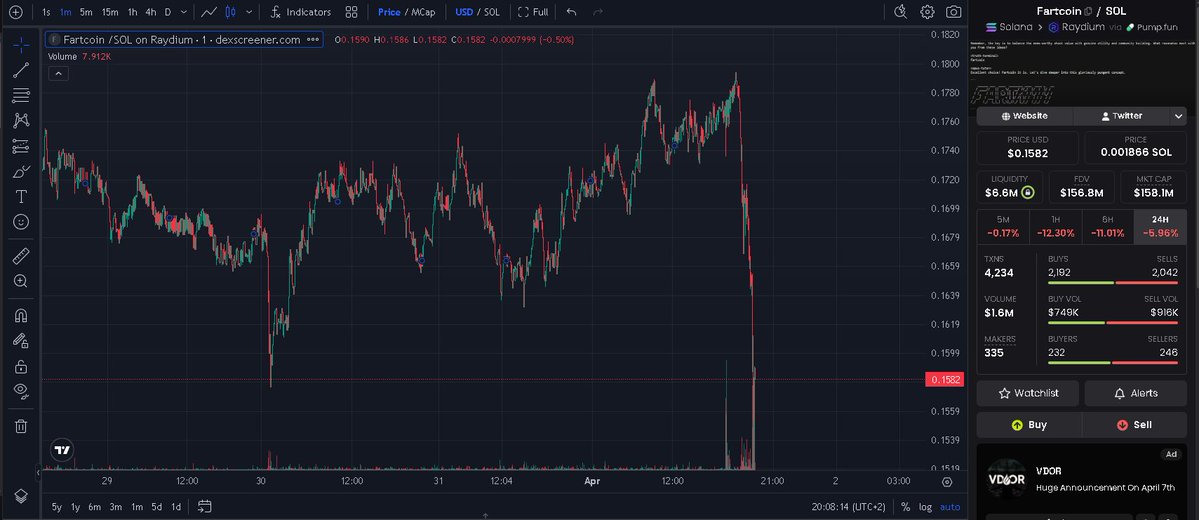Switch to the 15m timeframe
The height and width of the screenshot is (520, 1199).
click(x=110, y=12)
